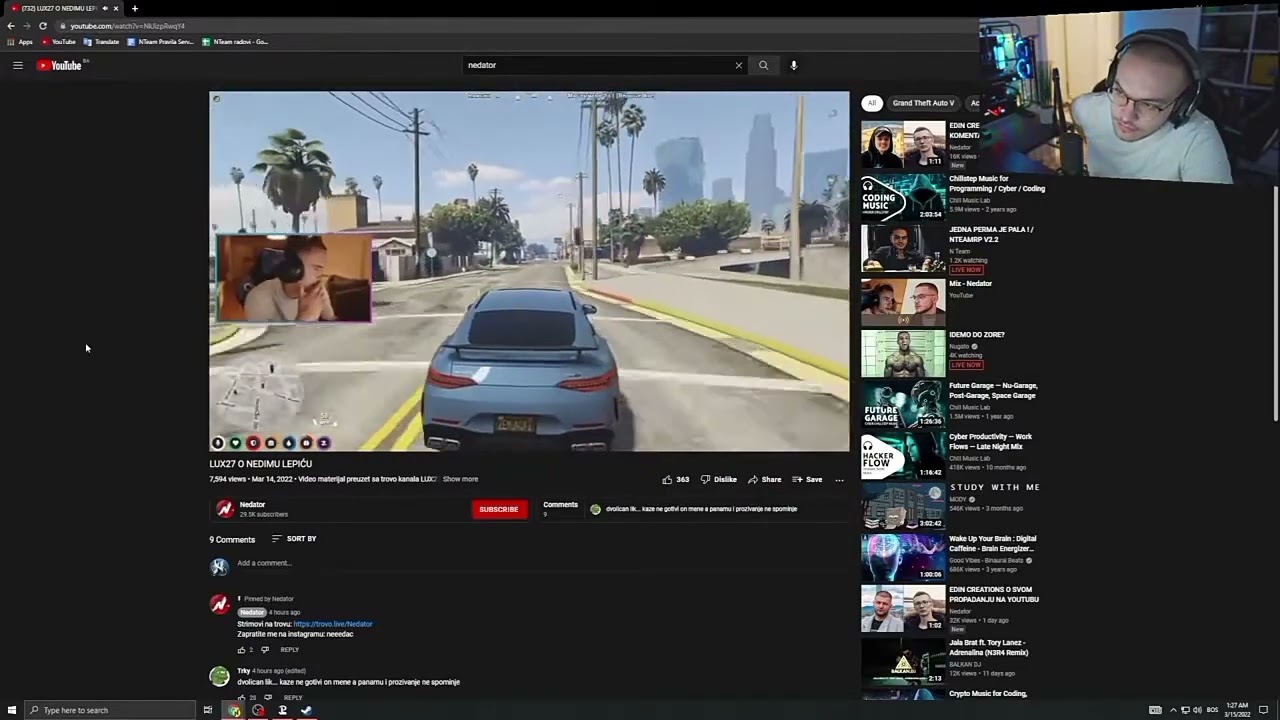1280x720 pixels.
Task: Open the YouTube bookmark
Action: (59, 42)
